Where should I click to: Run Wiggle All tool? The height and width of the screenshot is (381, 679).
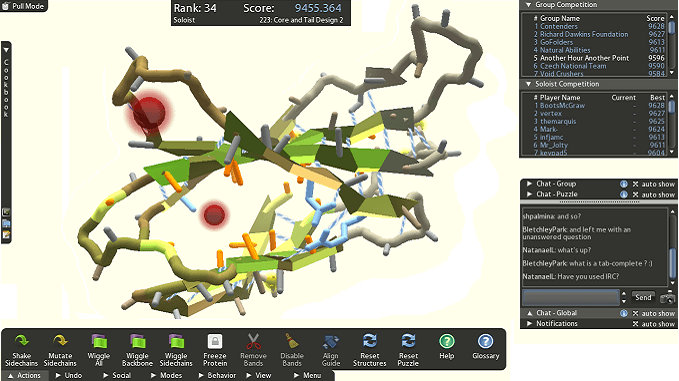pyautogui.click(x=99, y=342)
